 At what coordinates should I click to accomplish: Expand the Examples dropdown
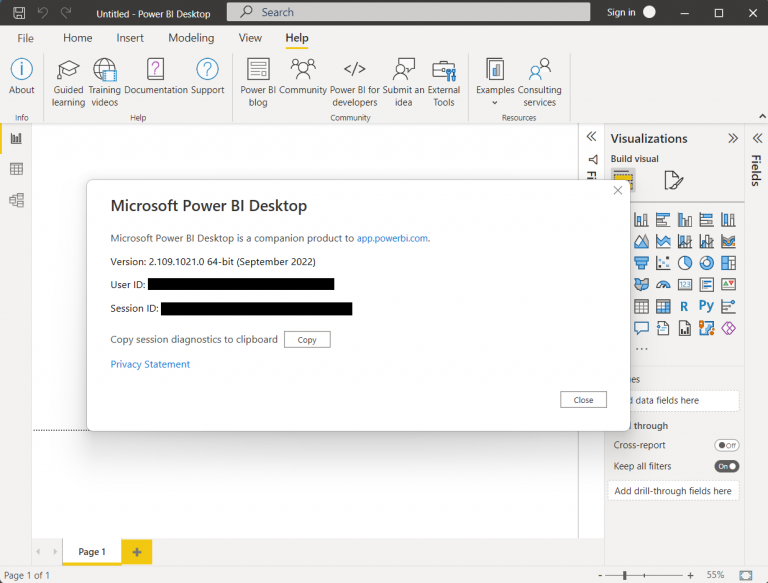(x=494, y=102)
